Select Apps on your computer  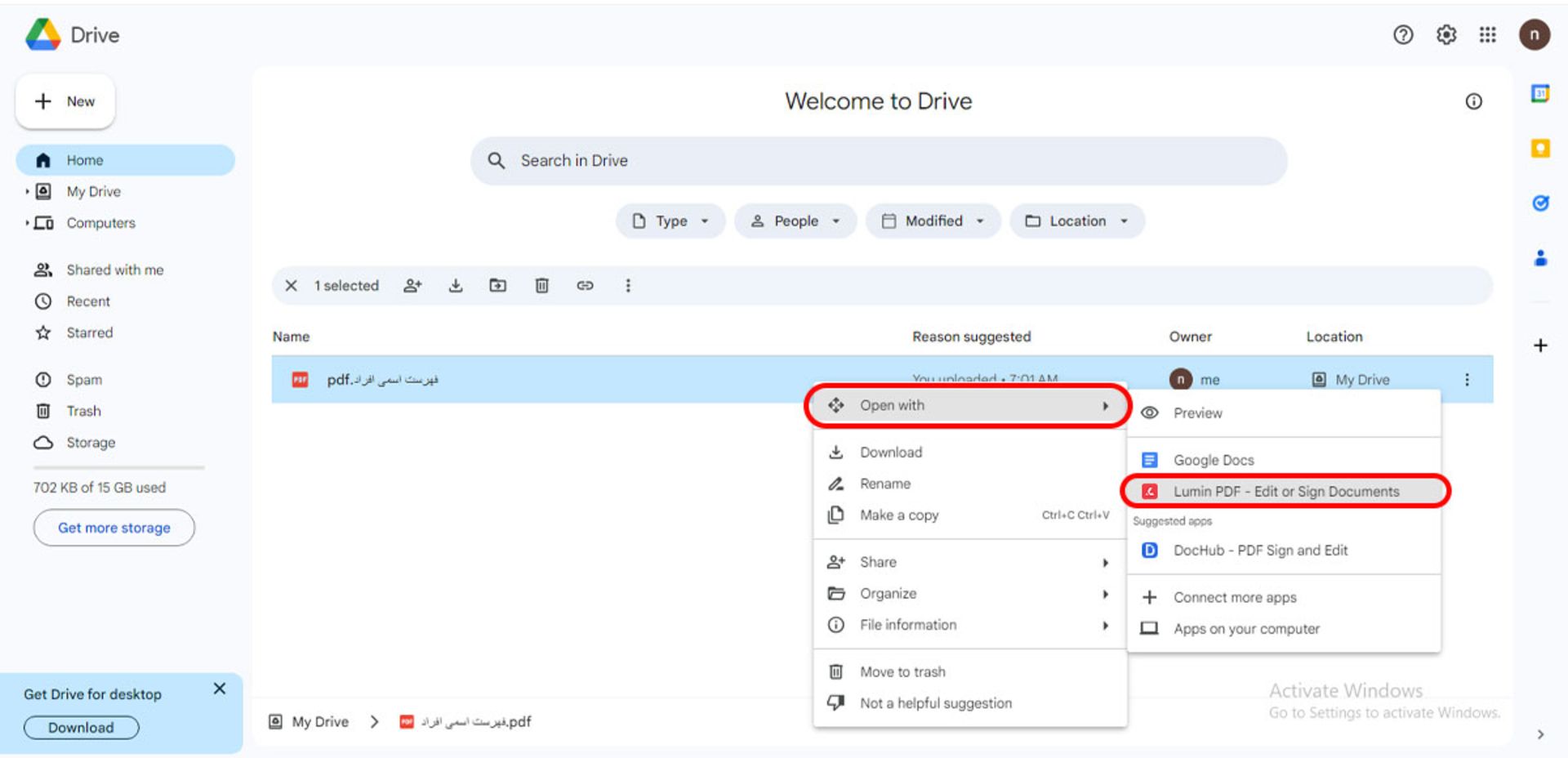click(1284, 629)
